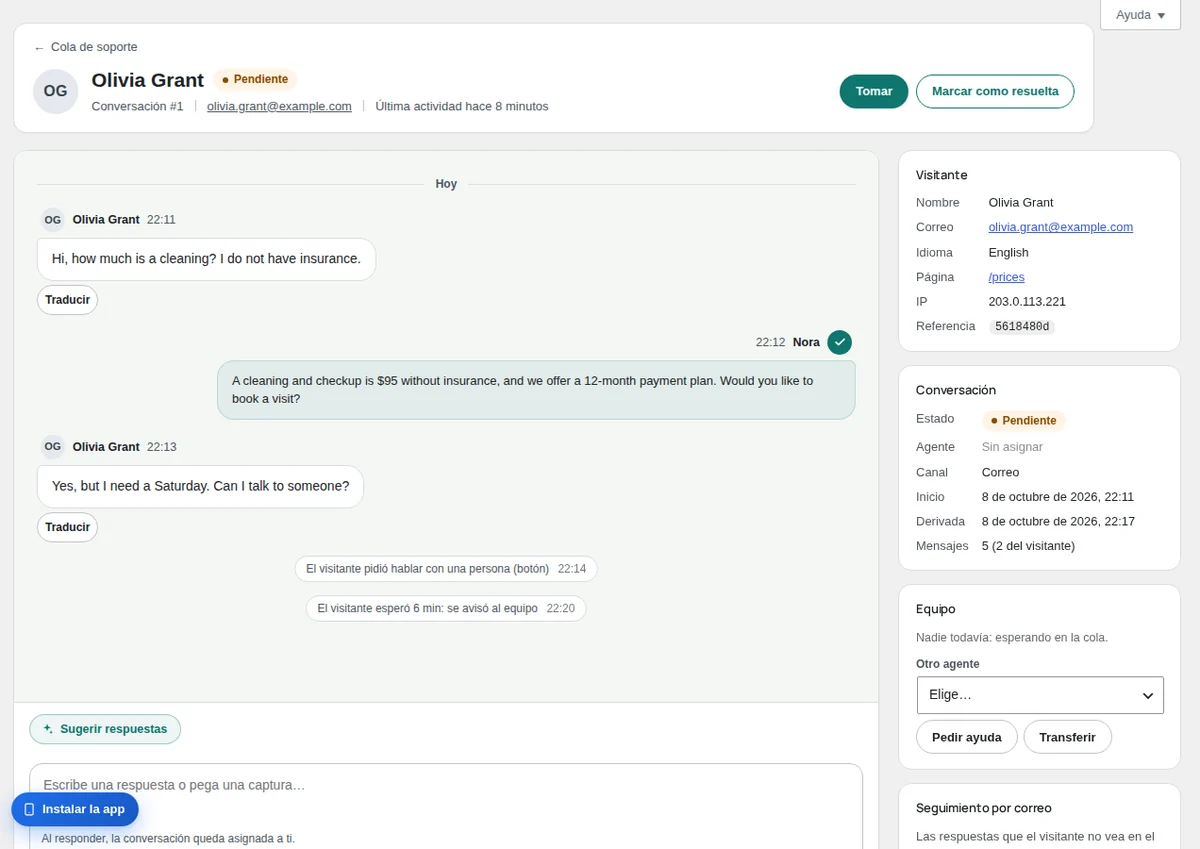
Task: Go back to Cola de soporte
Action: (86, 47)
